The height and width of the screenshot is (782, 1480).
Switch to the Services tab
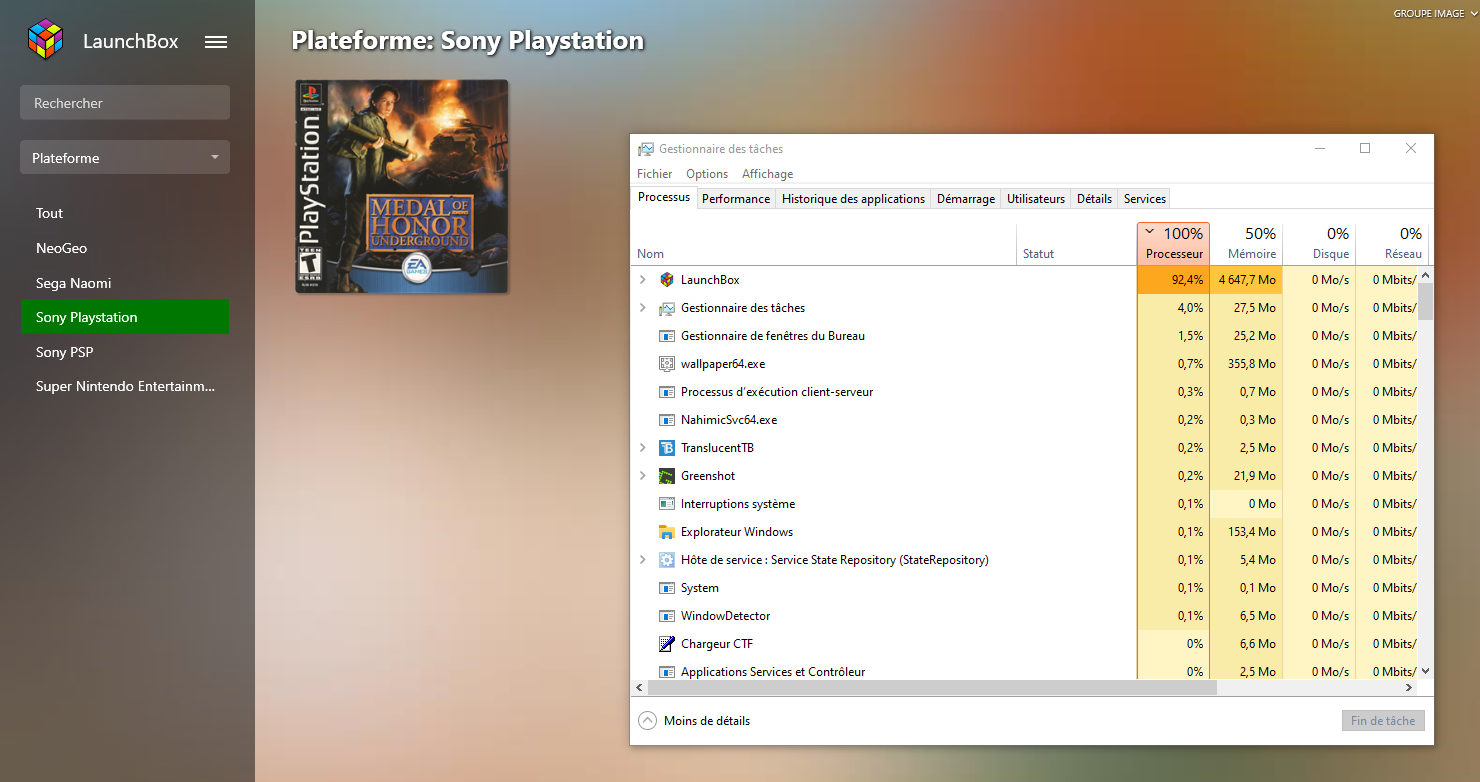coord(1145,199)
